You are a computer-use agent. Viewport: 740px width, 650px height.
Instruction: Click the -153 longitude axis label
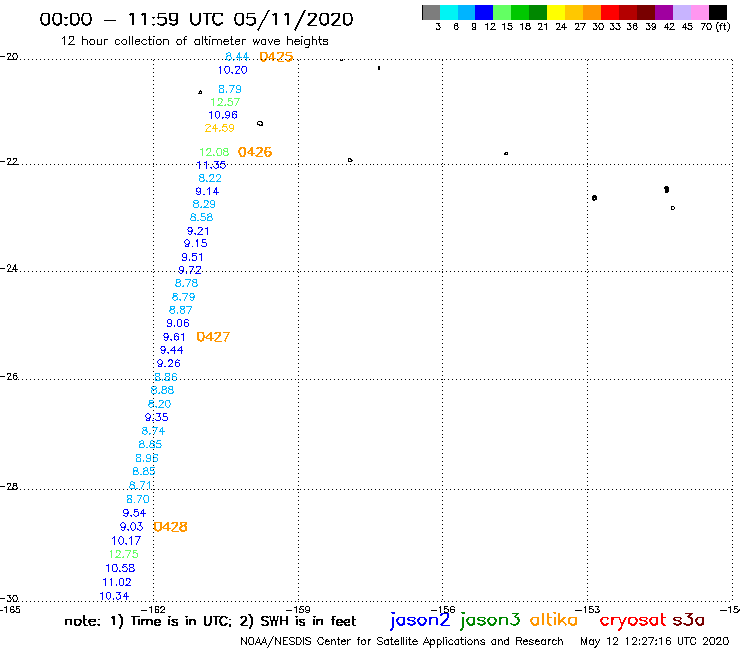[x=588, y=609]
